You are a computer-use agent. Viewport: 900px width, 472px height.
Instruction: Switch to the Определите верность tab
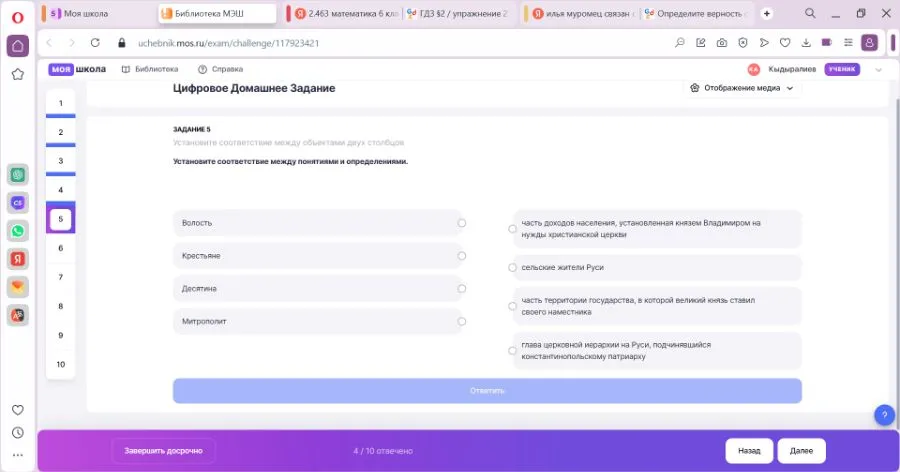pos(697,13)
